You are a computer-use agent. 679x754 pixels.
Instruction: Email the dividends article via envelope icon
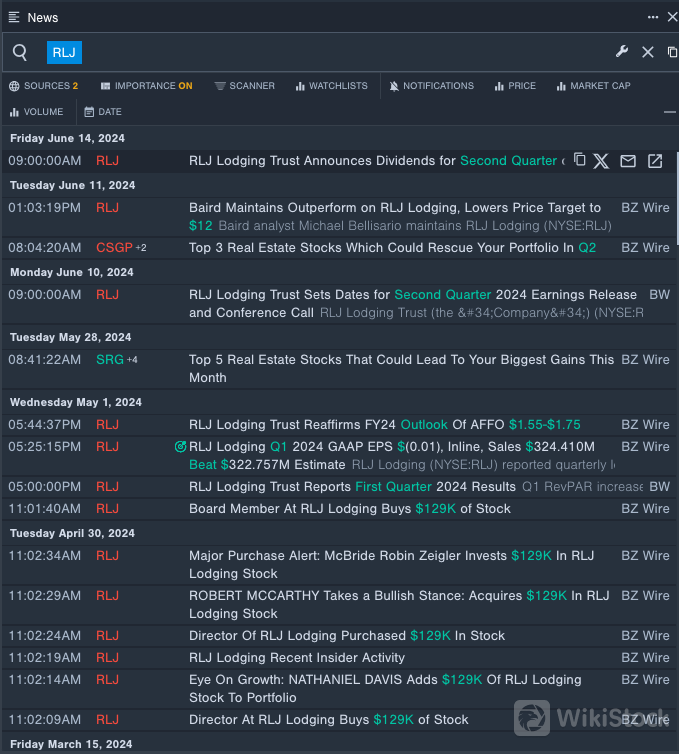(x=628, y=161)
